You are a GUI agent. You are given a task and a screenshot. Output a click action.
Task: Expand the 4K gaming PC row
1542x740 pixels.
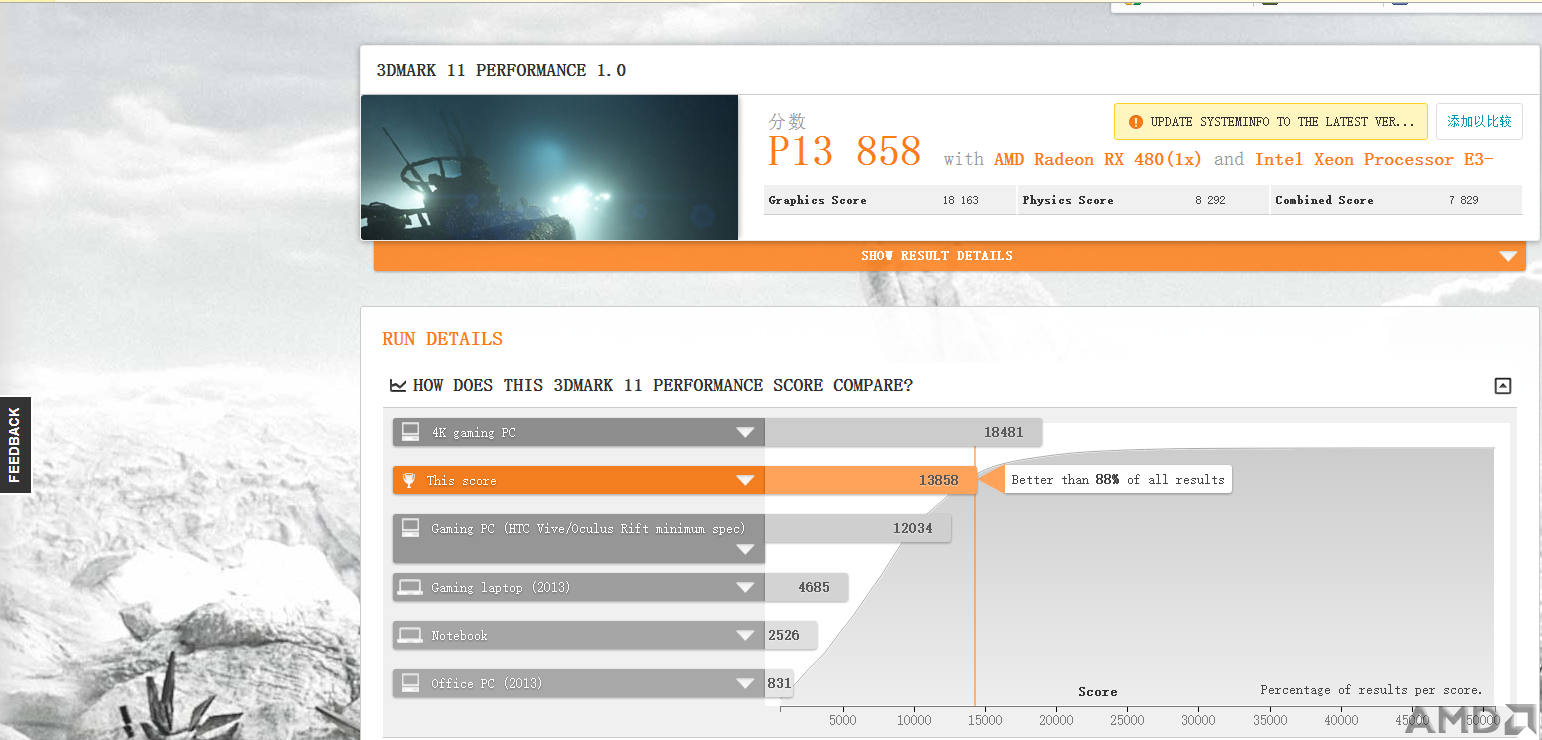[745, 433]
